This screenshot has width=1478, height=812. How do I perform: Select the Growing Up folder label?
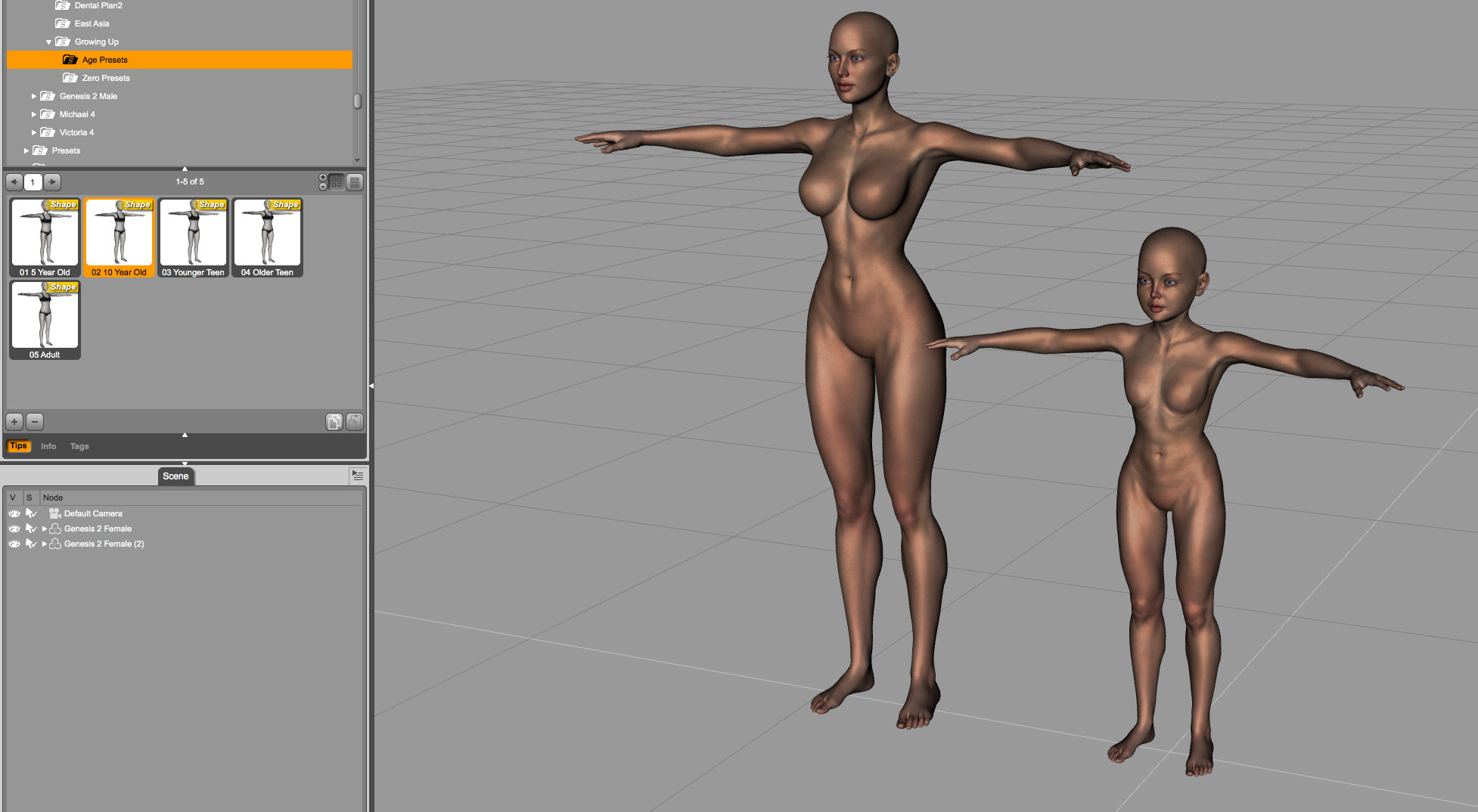97,42
